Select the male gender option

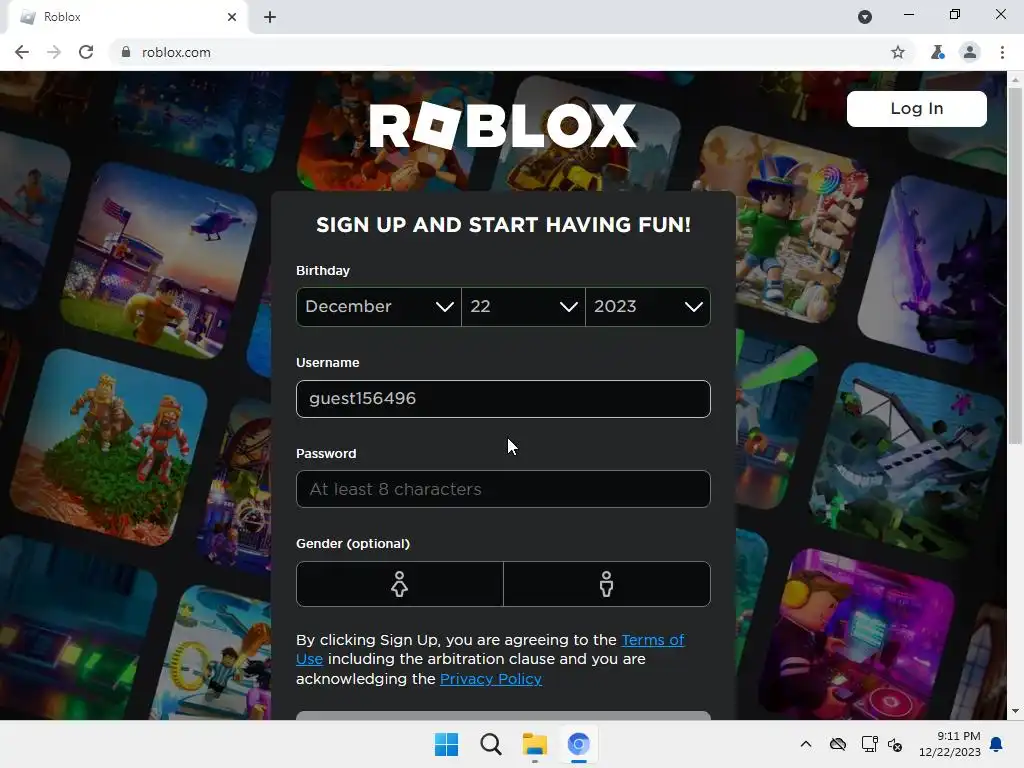coord(607,584)
